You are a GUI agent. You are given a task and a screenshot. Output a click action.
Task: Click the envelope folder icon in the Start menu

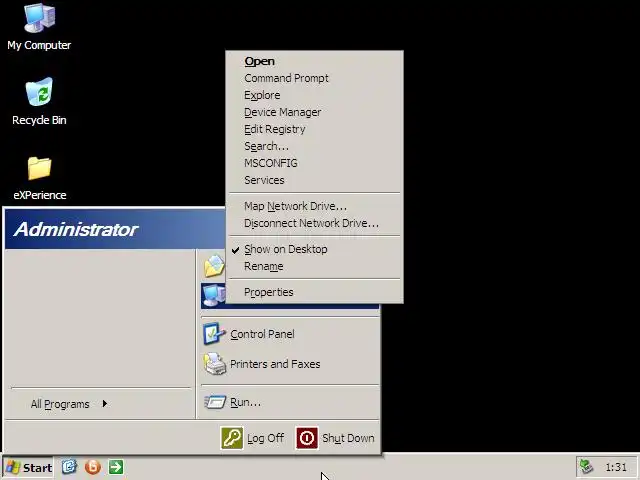pyautogui.click(x=214, y=266)
